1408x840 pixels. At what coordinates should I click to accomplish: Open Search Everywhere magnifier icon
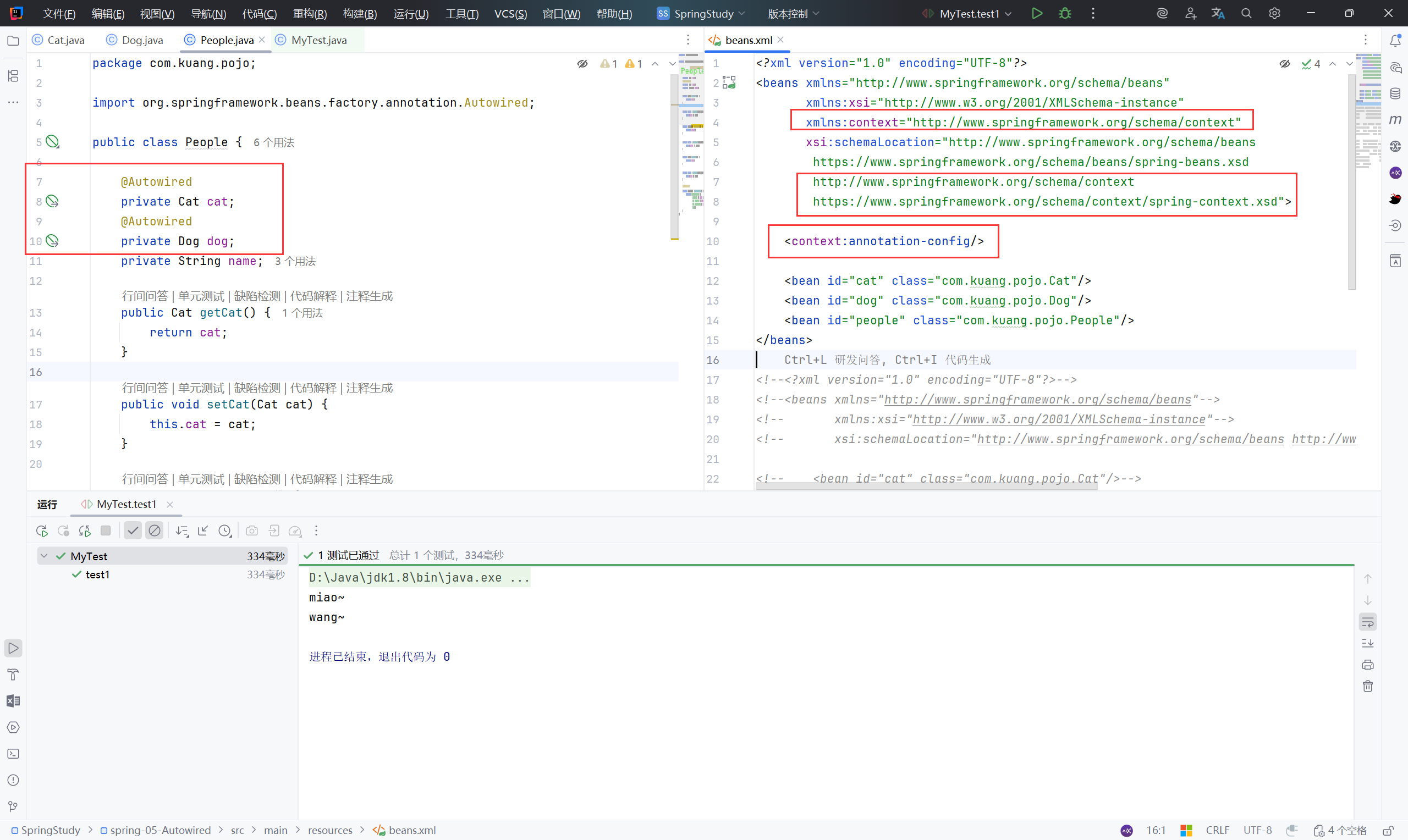click(x=1246, y=14)
